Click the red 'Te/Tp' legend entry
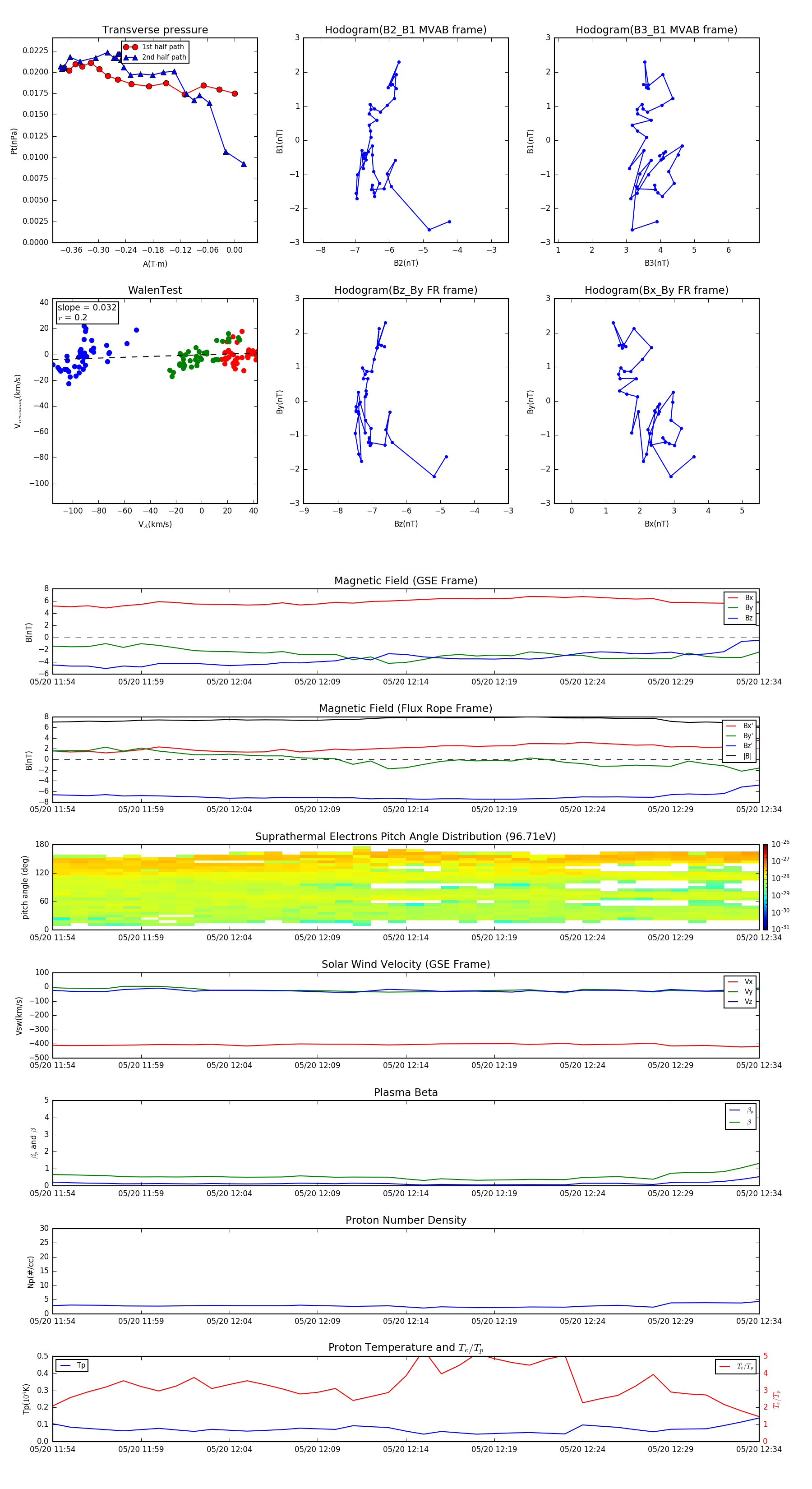812x1489 pixels. (x=736, y=1366)
